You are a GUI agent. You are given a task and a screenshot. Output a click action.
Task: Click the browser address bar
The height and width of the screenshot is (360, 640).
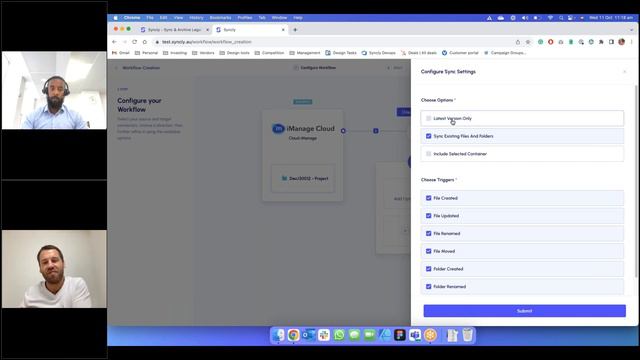tap(335, 42)
